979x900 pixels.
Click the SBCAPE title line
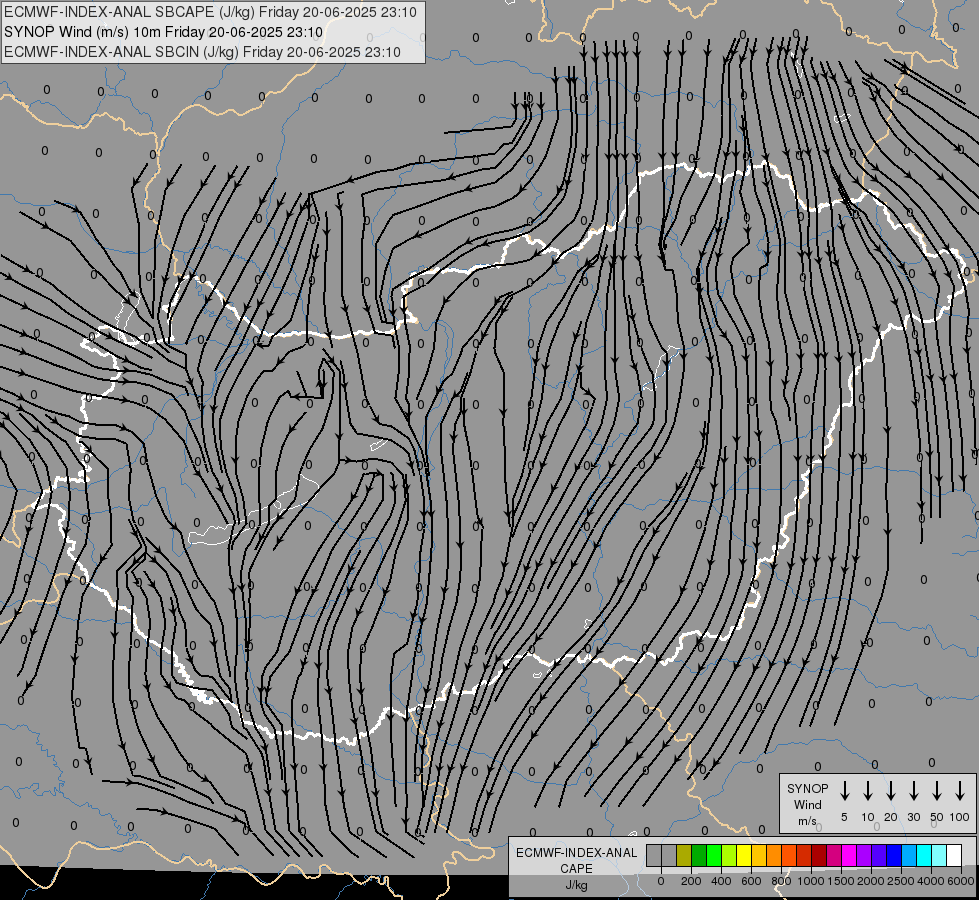click(x=210, y=12)
